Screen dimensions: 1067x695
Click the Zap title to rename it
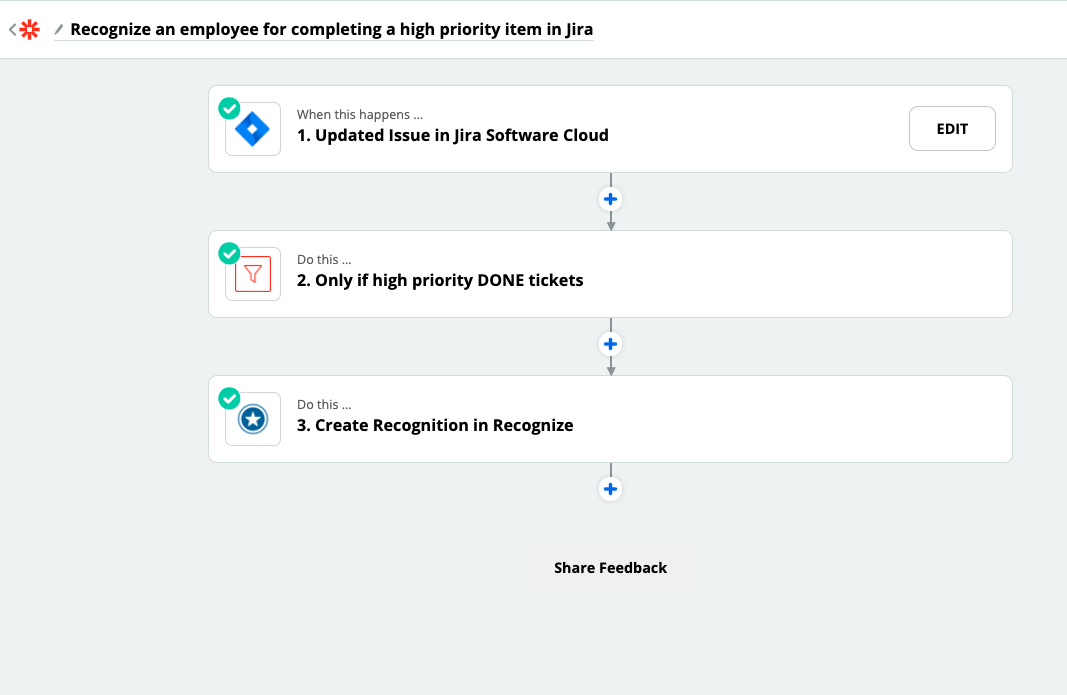coord(330,29)
